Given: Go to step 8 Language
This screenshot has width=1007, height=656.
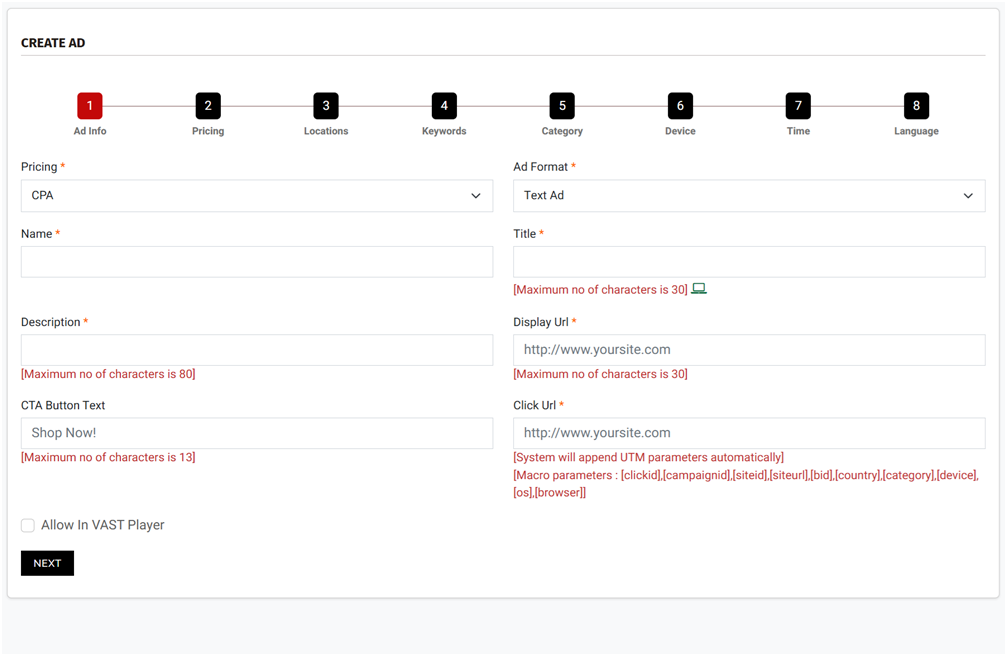Looking at the screenshot, I should coord(916,106).
